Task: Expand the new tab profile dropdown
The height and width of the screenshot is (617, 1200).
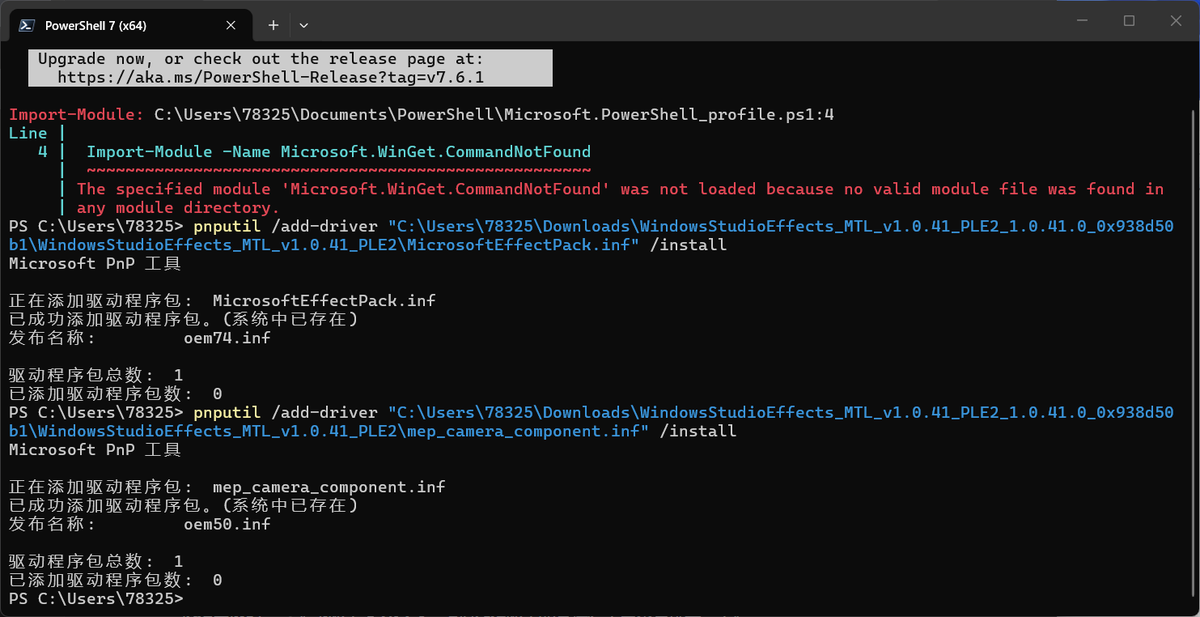Action: [304, 24]
